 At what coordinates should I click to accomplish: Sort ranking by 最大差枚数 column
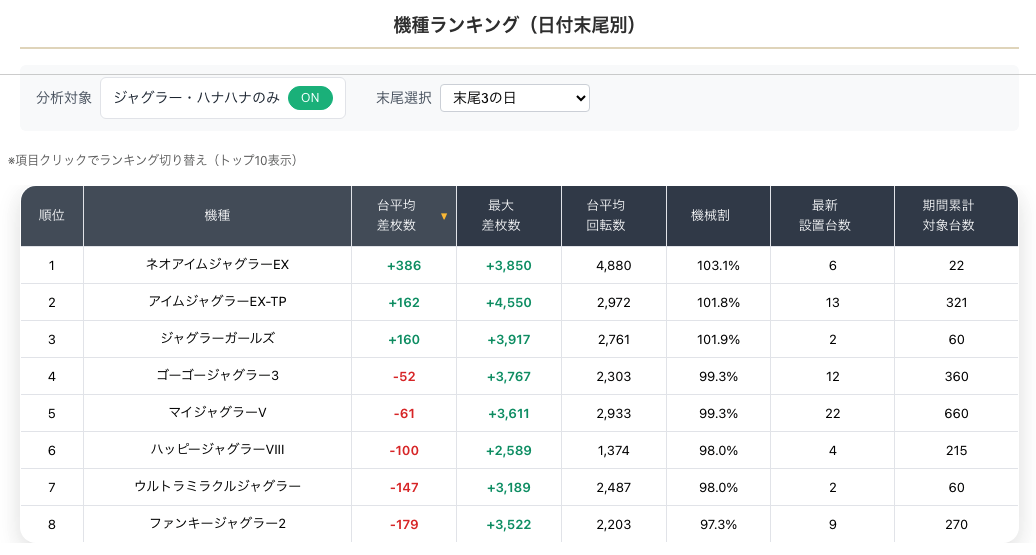click(x=508, y=216)
